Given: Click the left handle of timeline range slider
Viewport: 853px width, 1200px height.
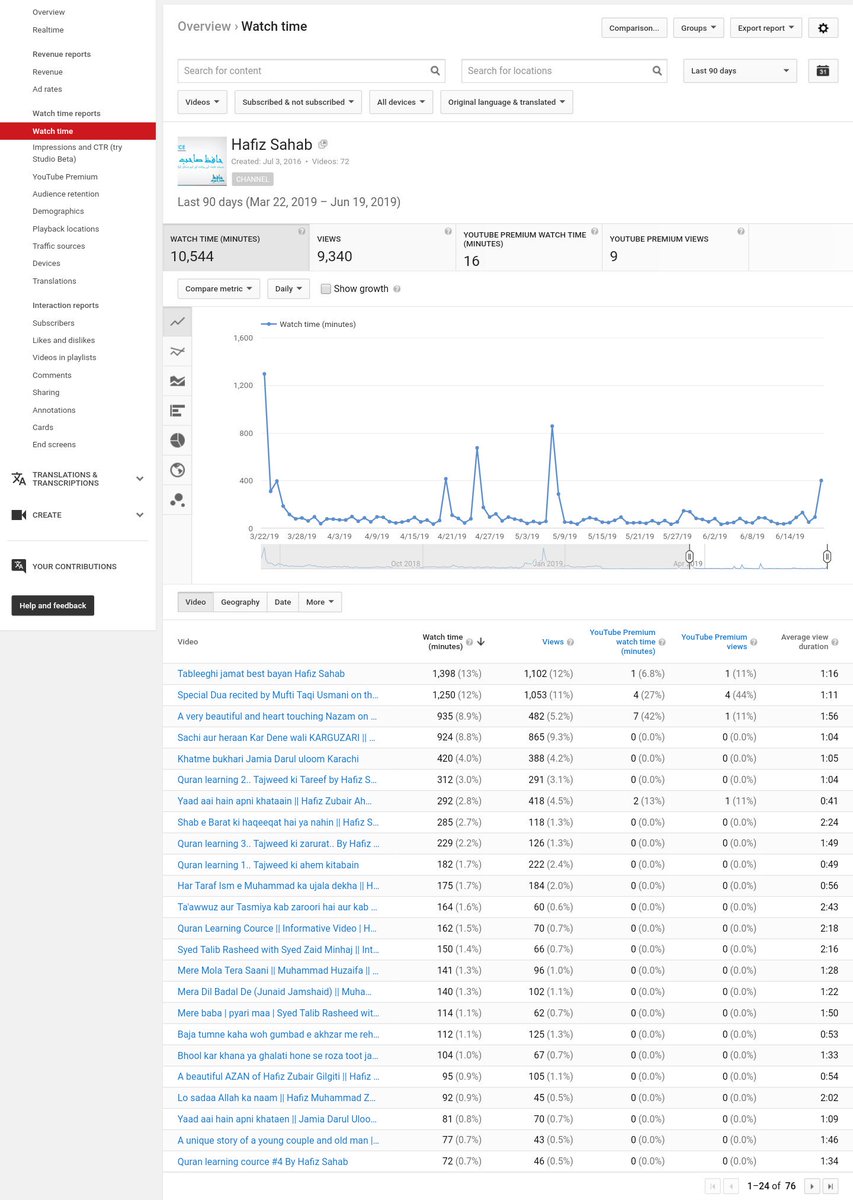Looking at the screenshot, I should point(689,556).
